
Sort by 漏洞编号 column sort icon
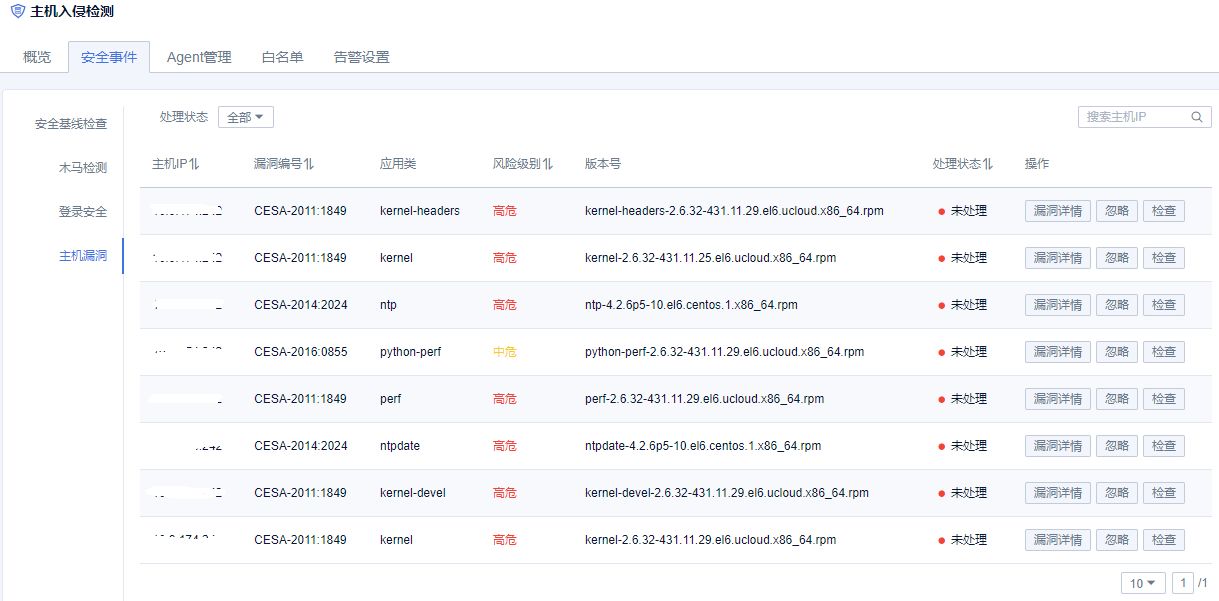pyautogui.click(x=309, y=164)
